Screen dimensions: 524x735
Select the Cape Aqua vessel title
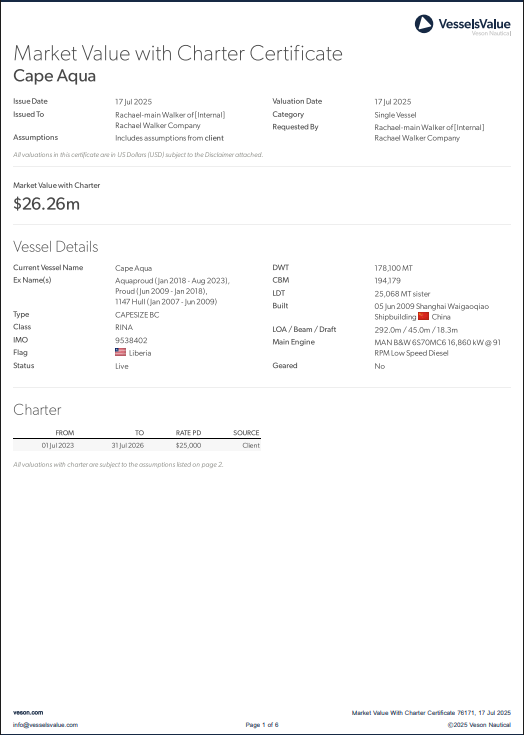[54, 76]
